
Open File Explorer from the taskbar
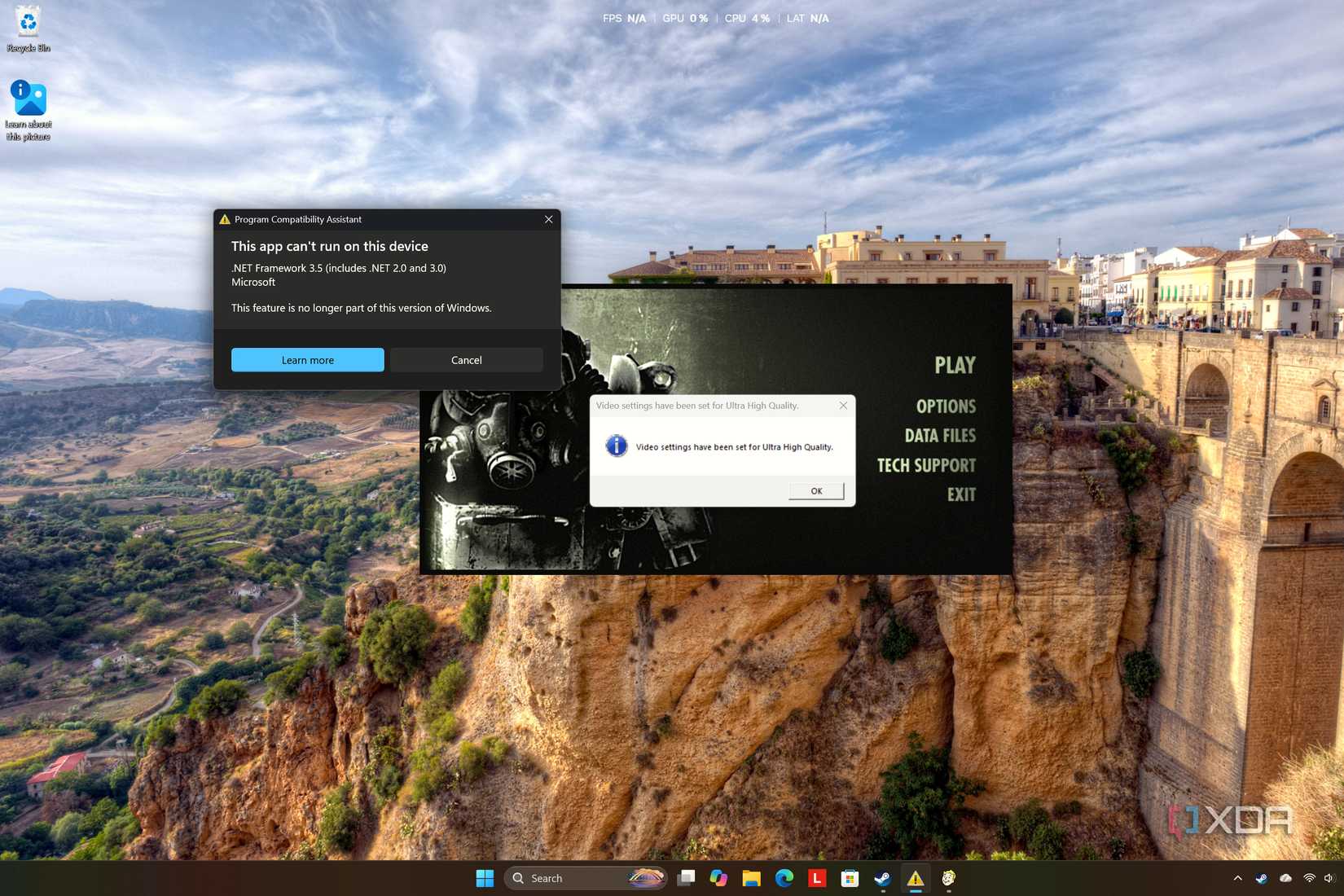tap(751, 878)
